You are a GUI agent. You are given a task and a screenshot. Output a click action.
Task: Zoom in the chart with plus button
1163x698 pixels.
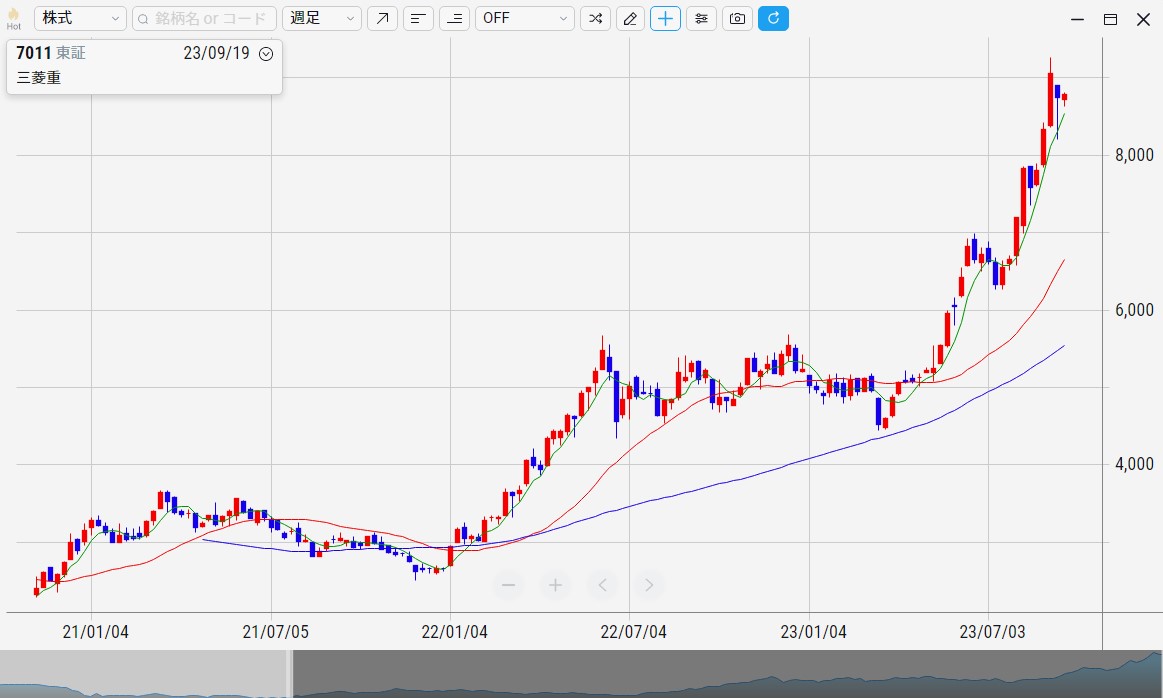[x=555, y=585]
